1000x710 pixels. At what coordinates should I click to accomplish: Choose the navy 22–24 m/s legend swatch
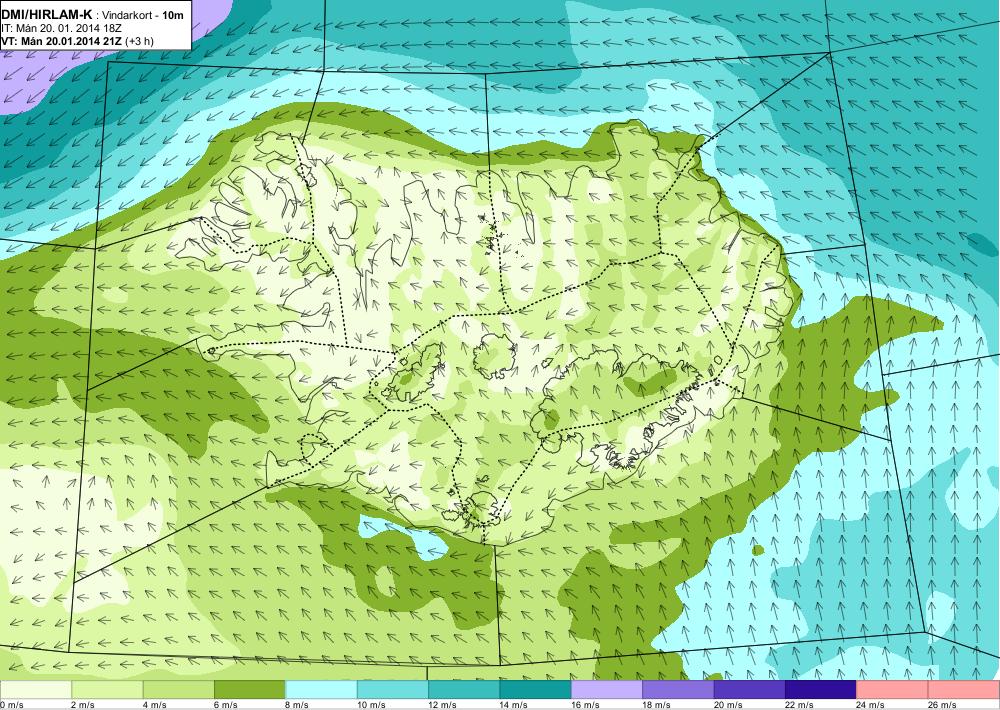[x=821, y=690]
